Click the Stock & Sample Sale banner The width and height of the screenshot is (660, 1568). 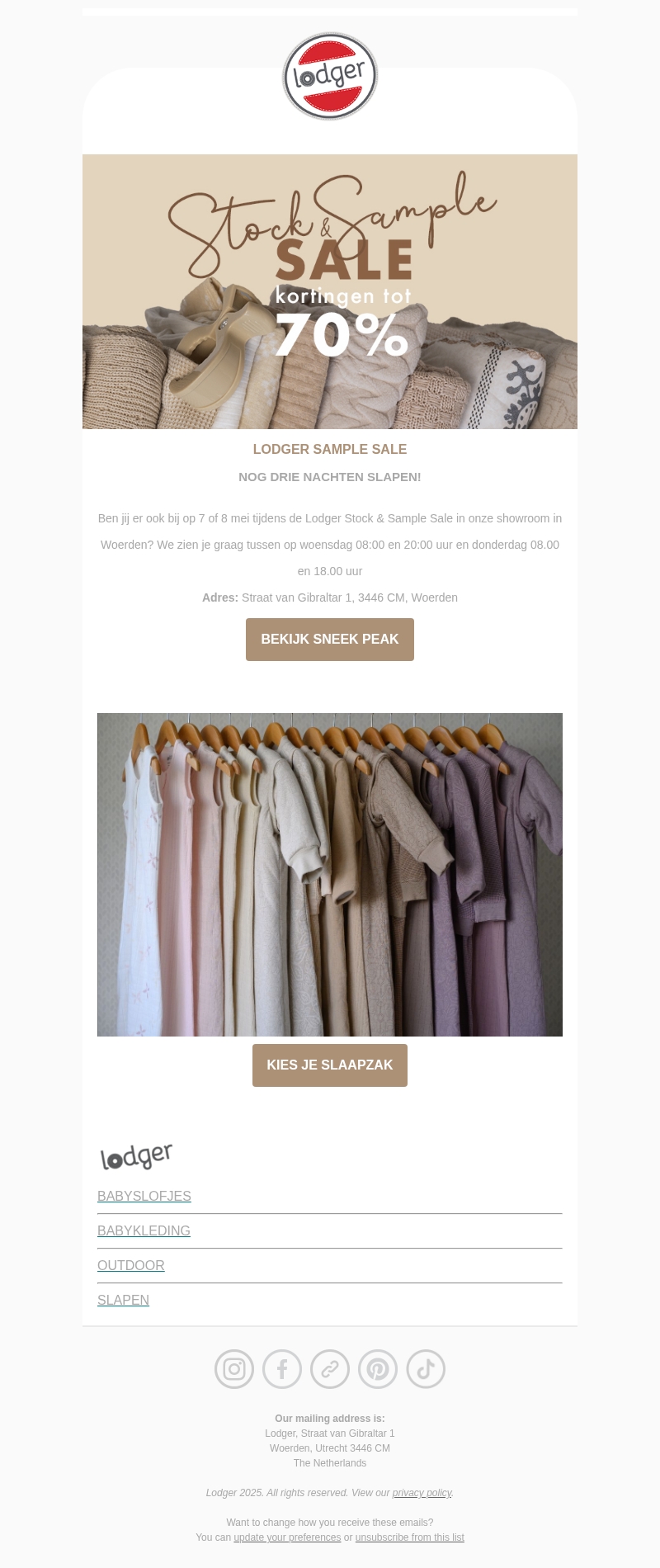330,291
